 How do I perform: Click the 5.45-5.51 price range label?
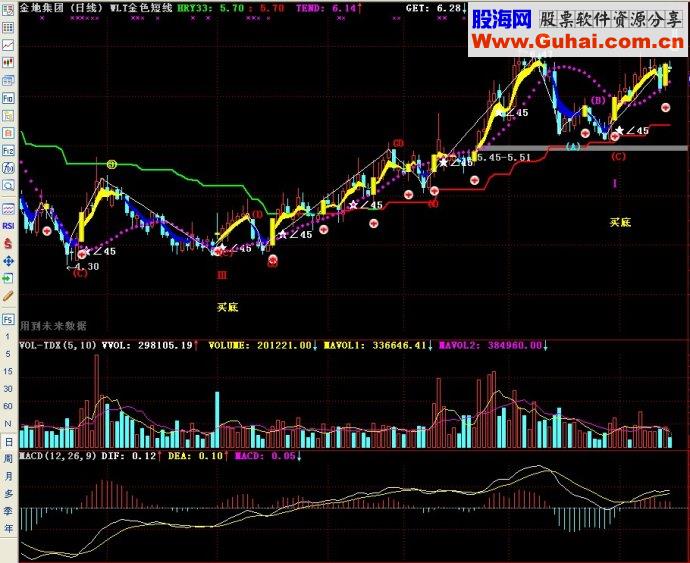pos(504,157)
